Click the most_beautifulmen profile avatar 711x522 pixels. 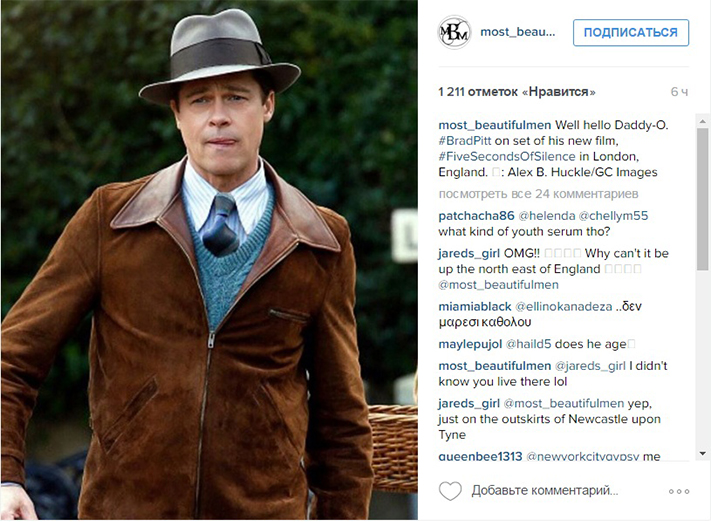click(x=454, y=32)
